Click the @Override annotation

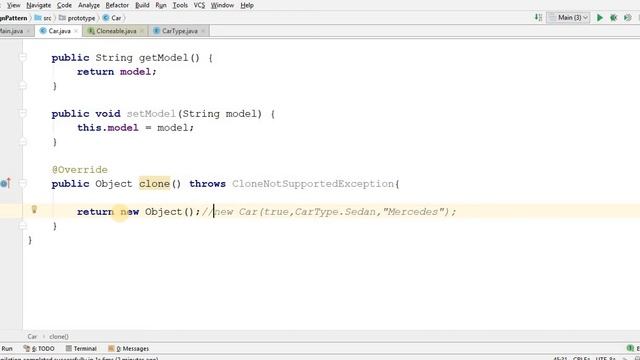[x=80, y=169]
